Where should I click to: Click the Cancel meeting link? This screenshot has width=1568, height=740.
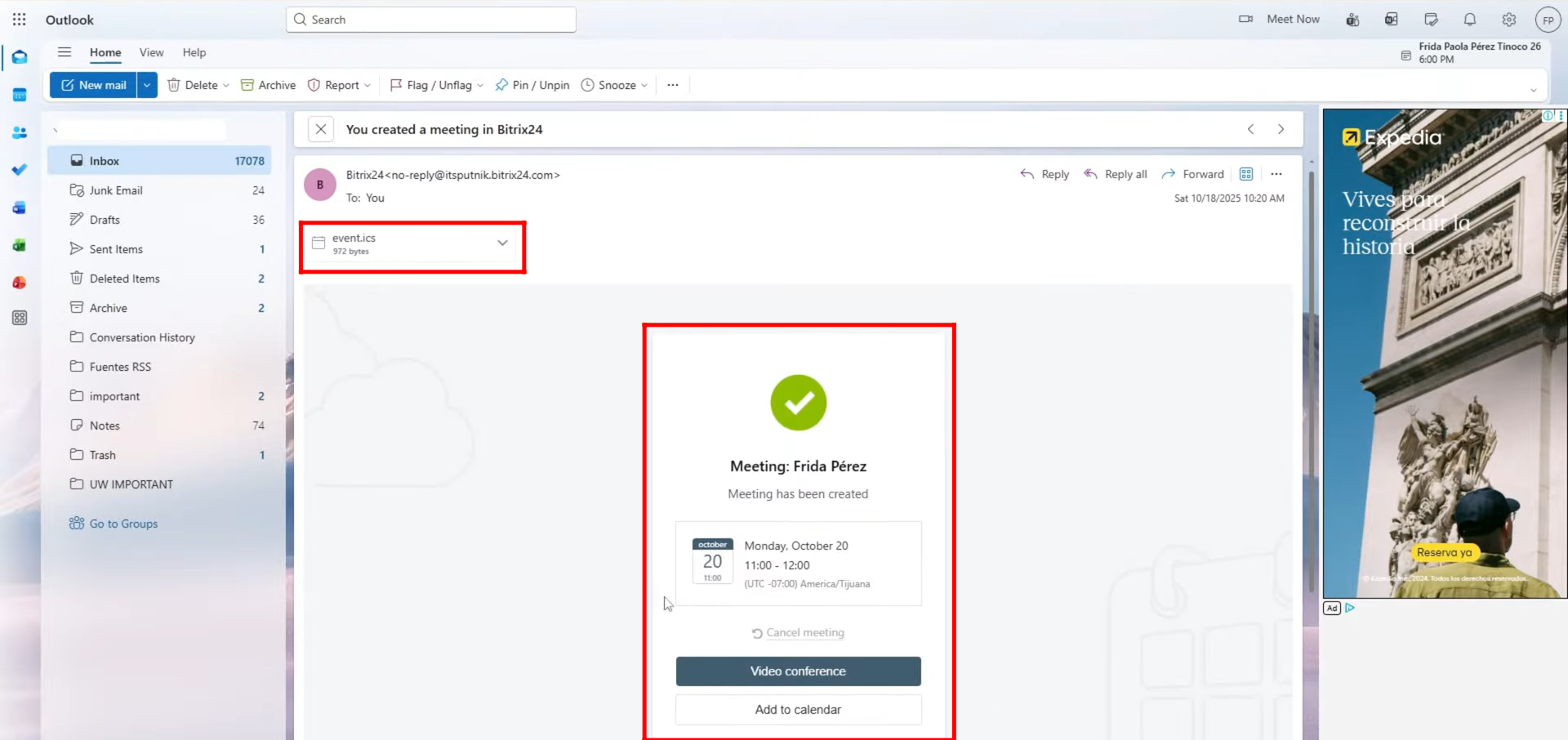pyautogui.click(x=798, y=633)
